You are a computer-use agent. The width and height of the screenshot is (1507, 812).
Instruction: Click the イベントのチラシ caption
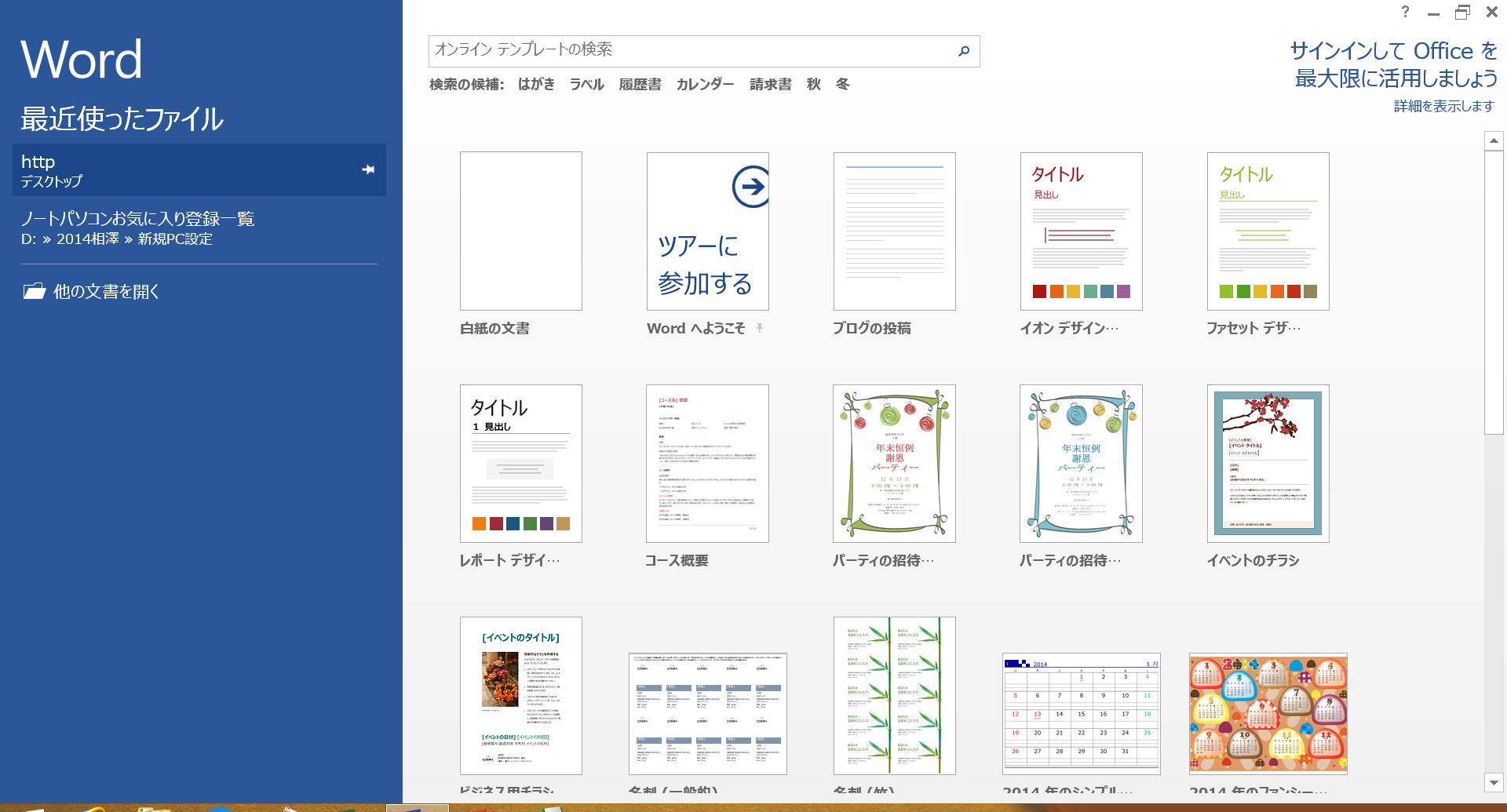pos(1253,560)
